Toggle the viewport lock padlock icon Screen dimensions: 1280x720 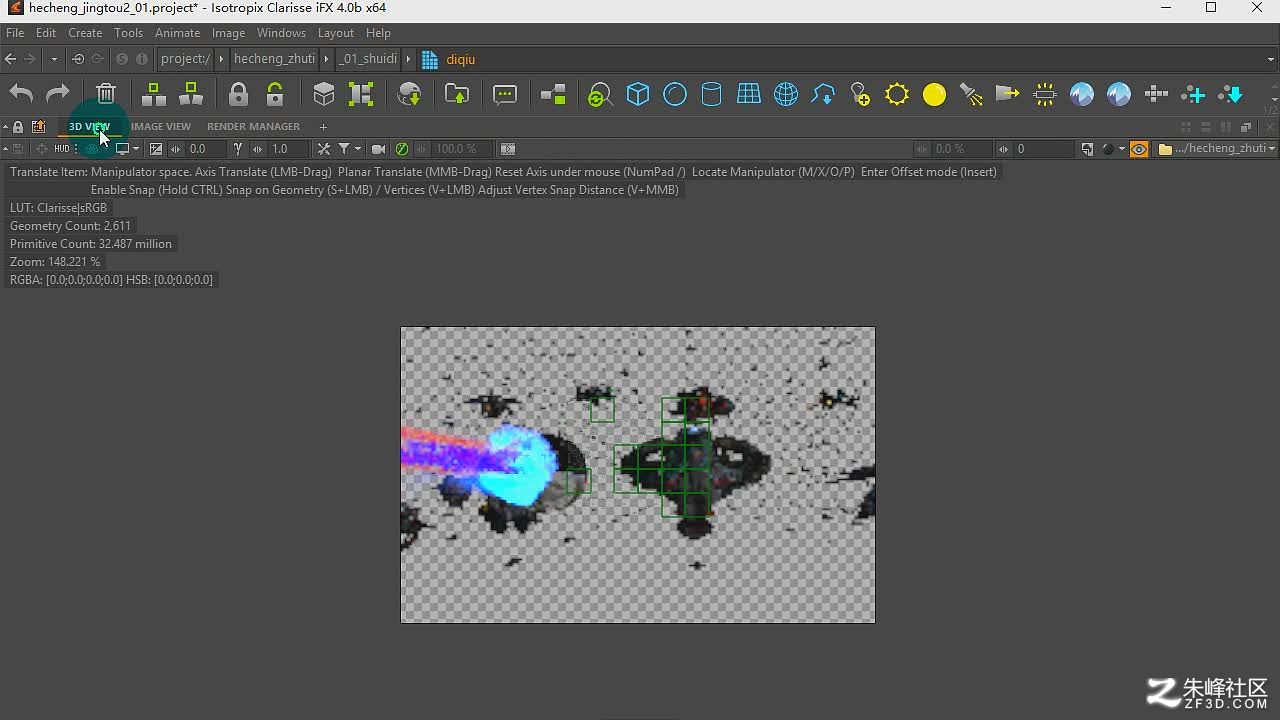tap(18, 127)
